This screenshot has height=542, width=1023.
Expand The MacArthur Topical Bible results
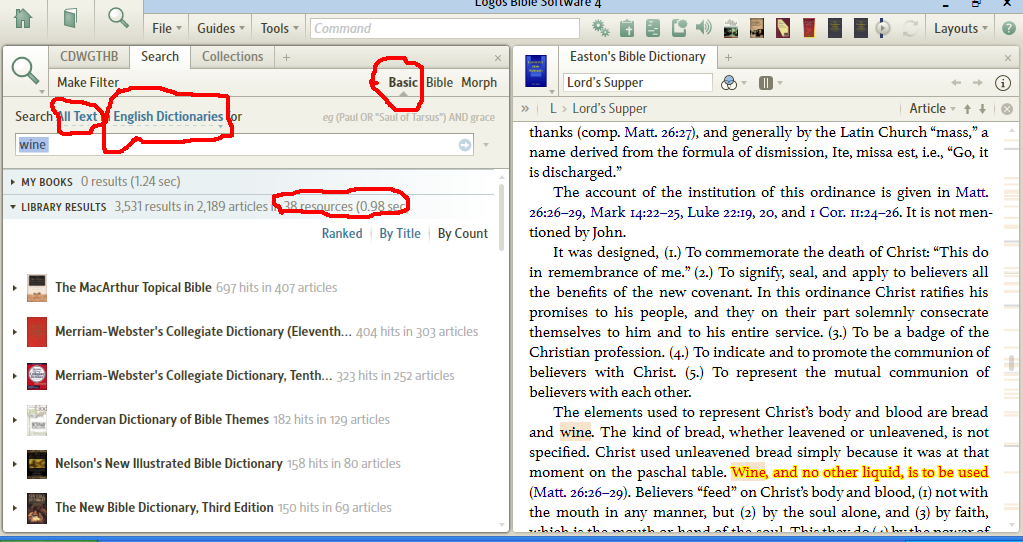[x=14, y=288]
